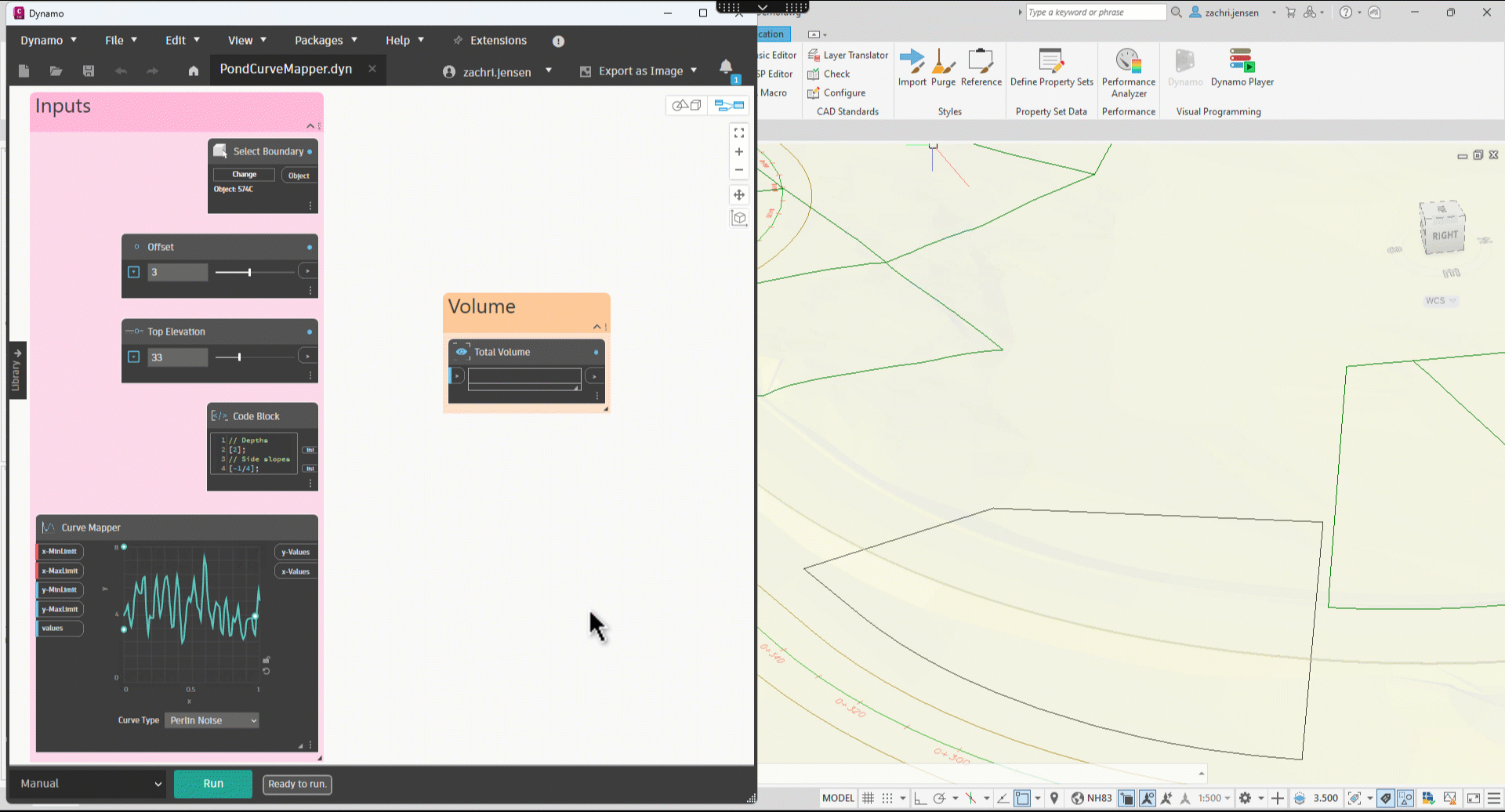1505x812 pixels.
Task: Open CAD Standards Configure
Action: [x=836, y=93]
